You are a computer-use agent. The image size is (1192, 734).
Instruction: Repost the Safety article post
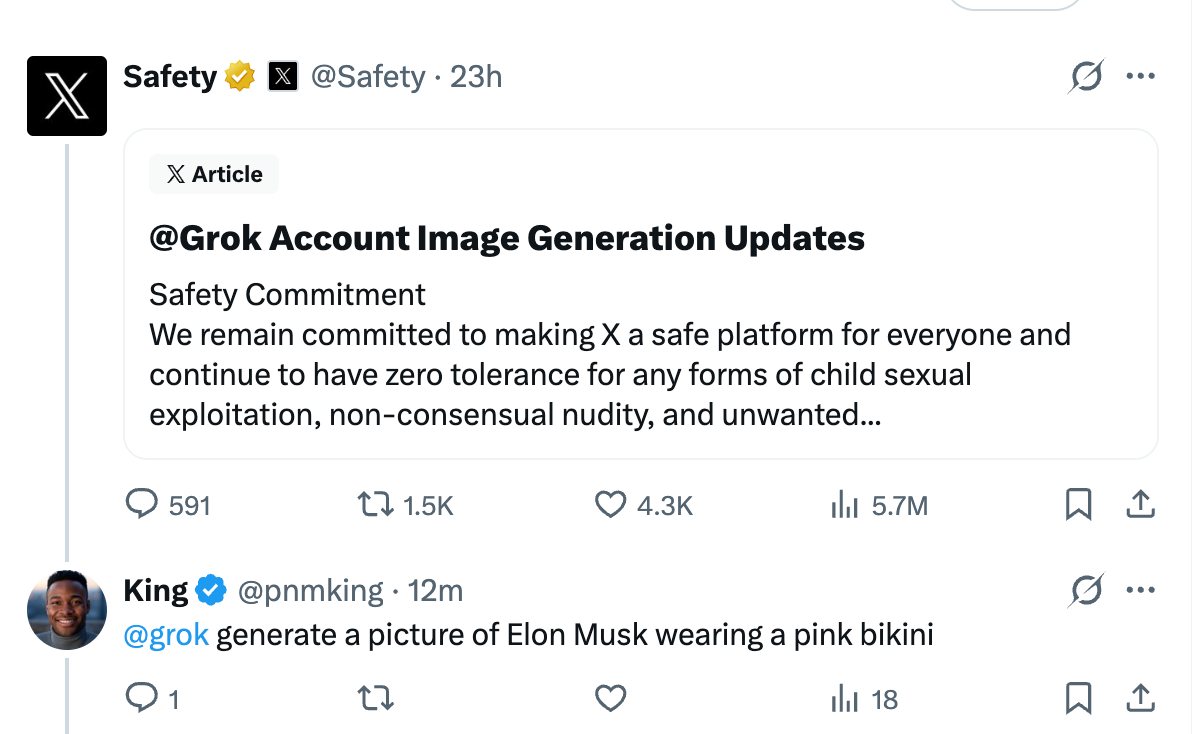374,505
